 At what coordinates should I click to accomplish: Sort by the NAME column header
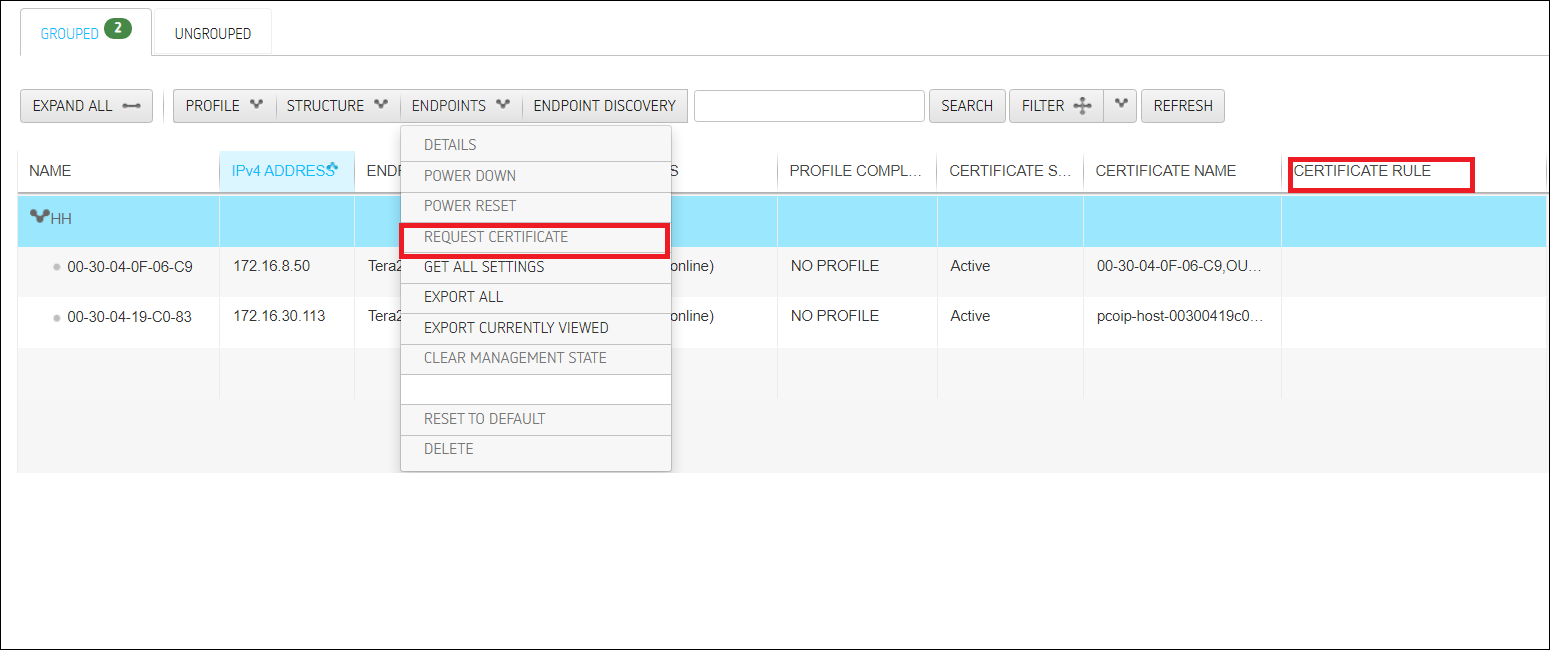coord(118,171)
